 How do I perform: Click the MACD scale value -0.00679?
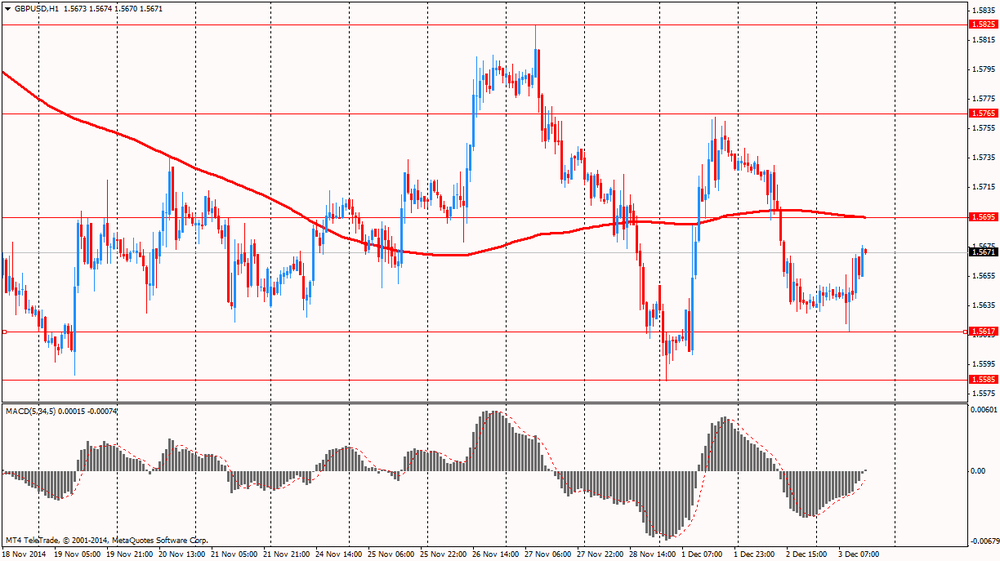[983, 542]
